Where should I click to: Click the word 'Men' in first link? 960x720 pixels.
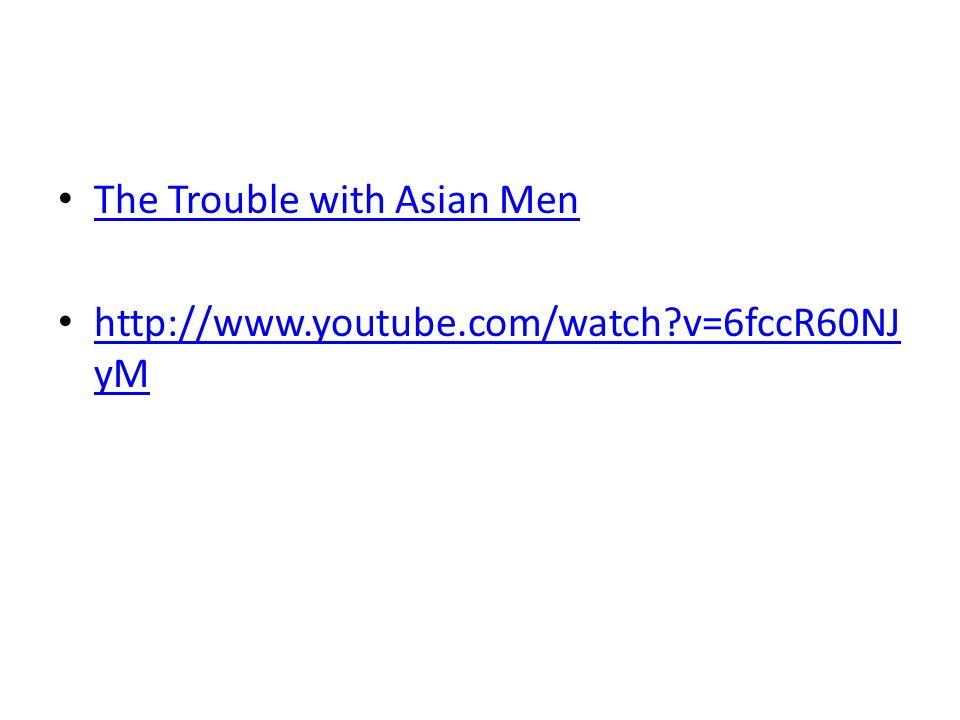[539, 200]
